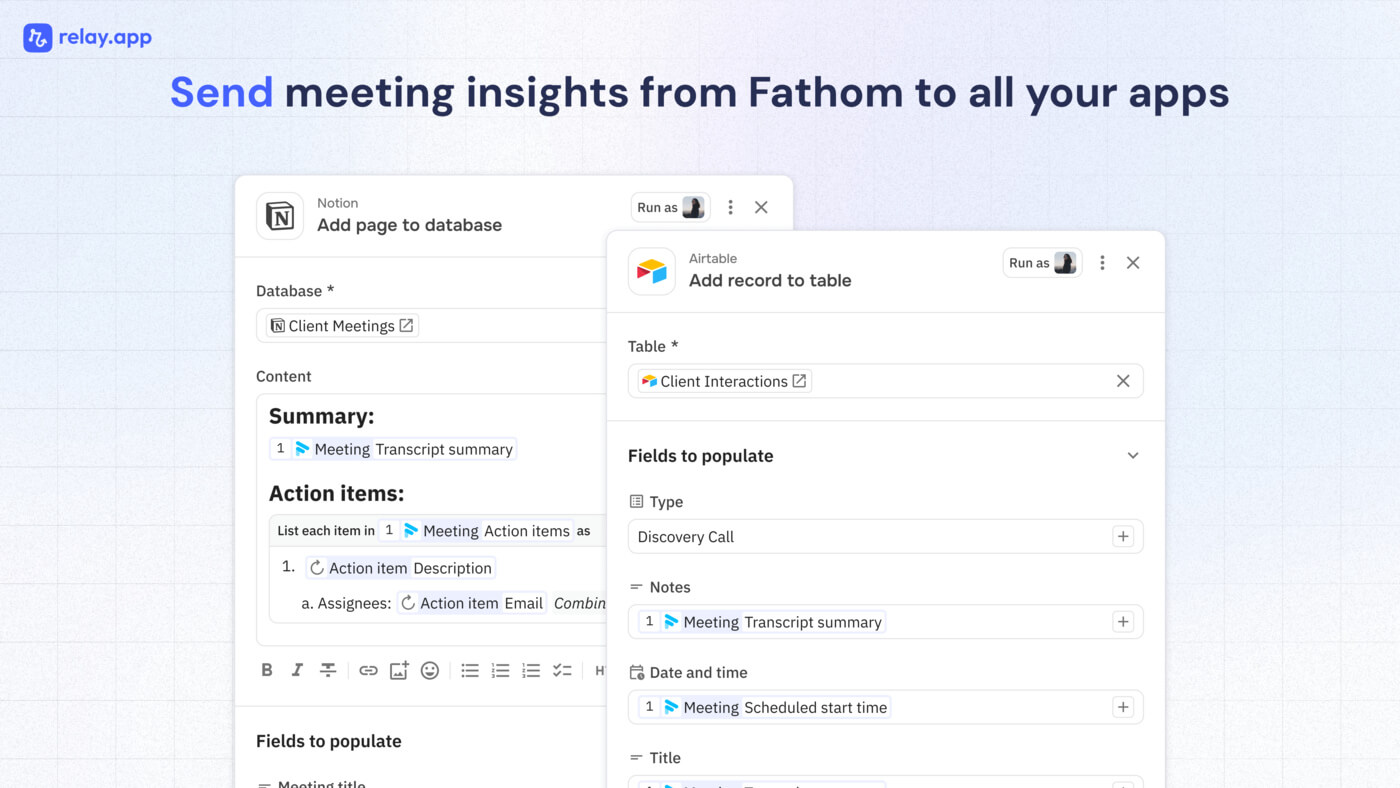The width and height of the screenshot is (1400, 788).
Task: Click plus button in Date and time field
Action: 1123,707
